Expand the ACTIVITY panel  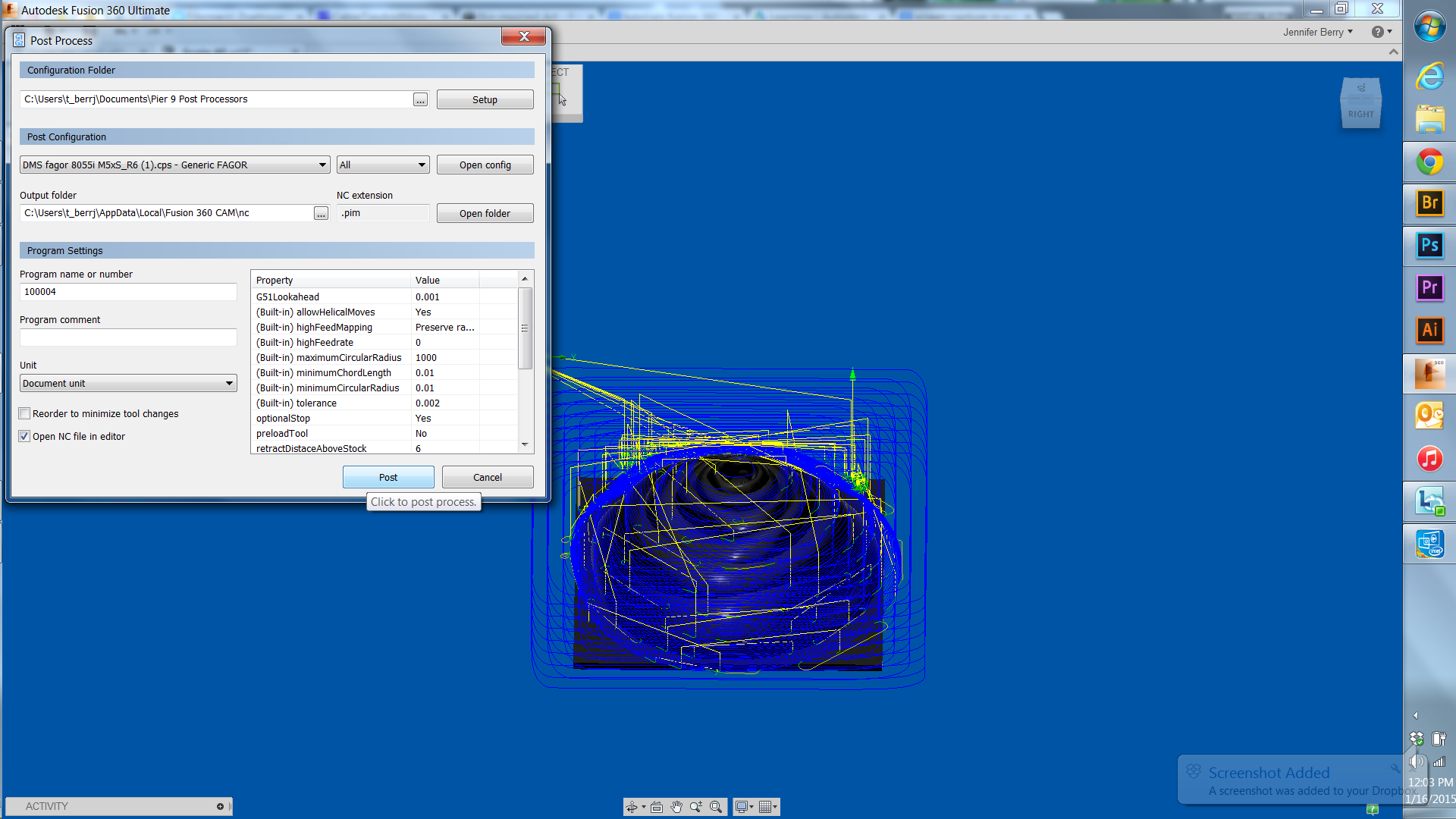(x=220, y=806)
